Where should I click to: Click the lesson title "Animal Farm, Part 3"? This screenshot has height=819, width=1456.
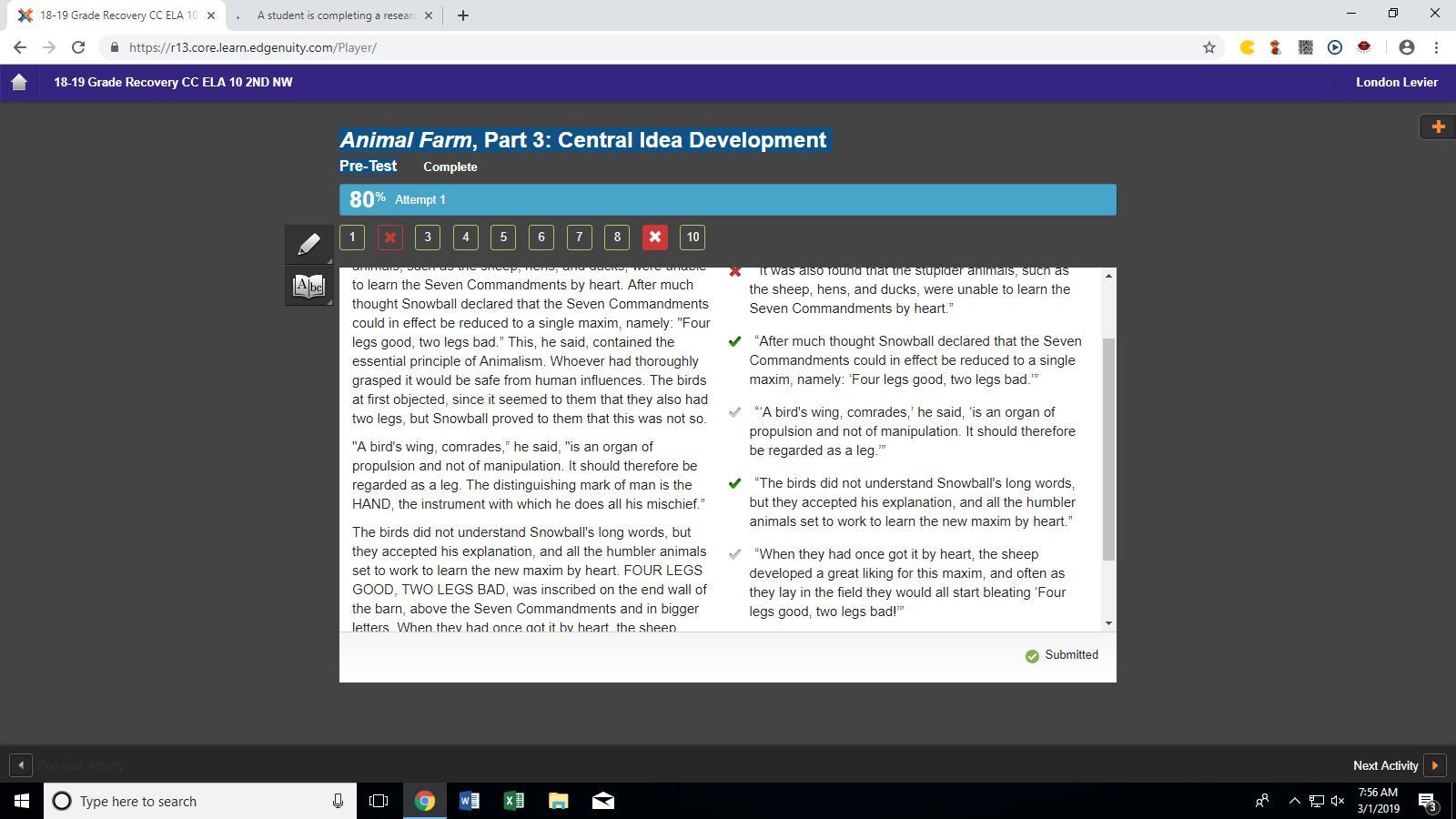[583, 140]
